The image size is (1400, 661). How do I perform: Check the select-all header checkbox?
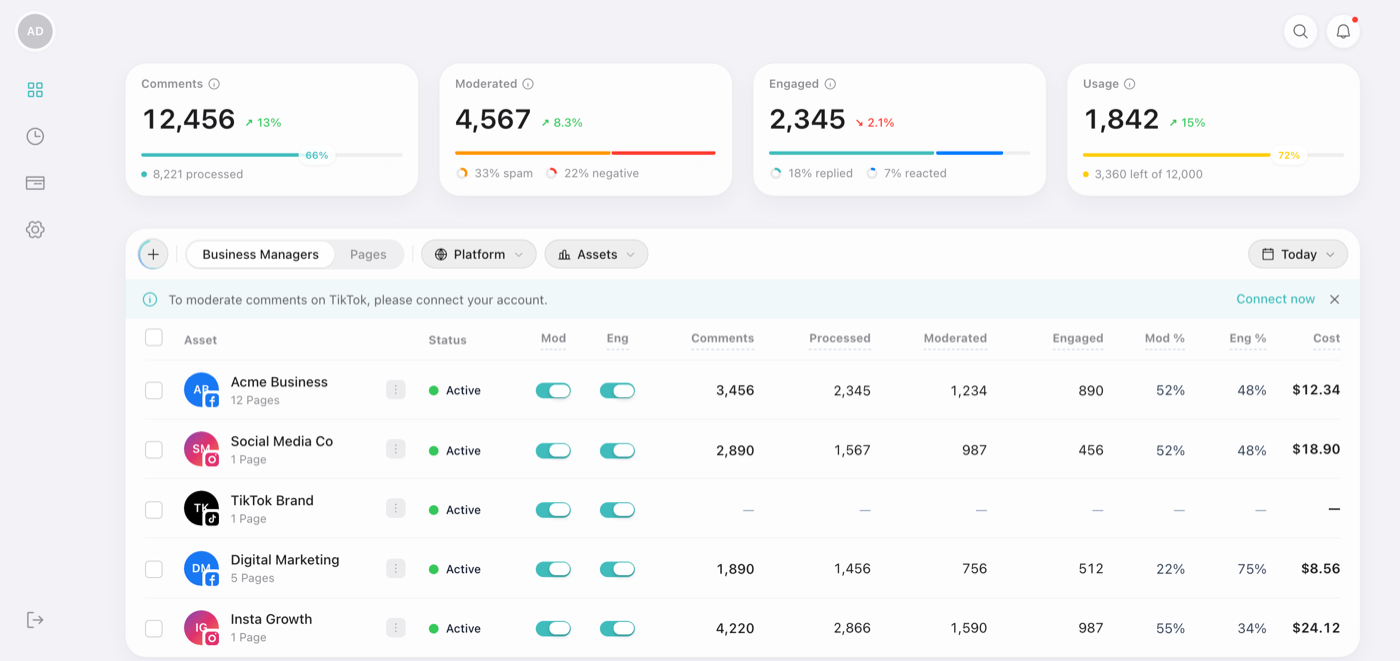point(154,338)
